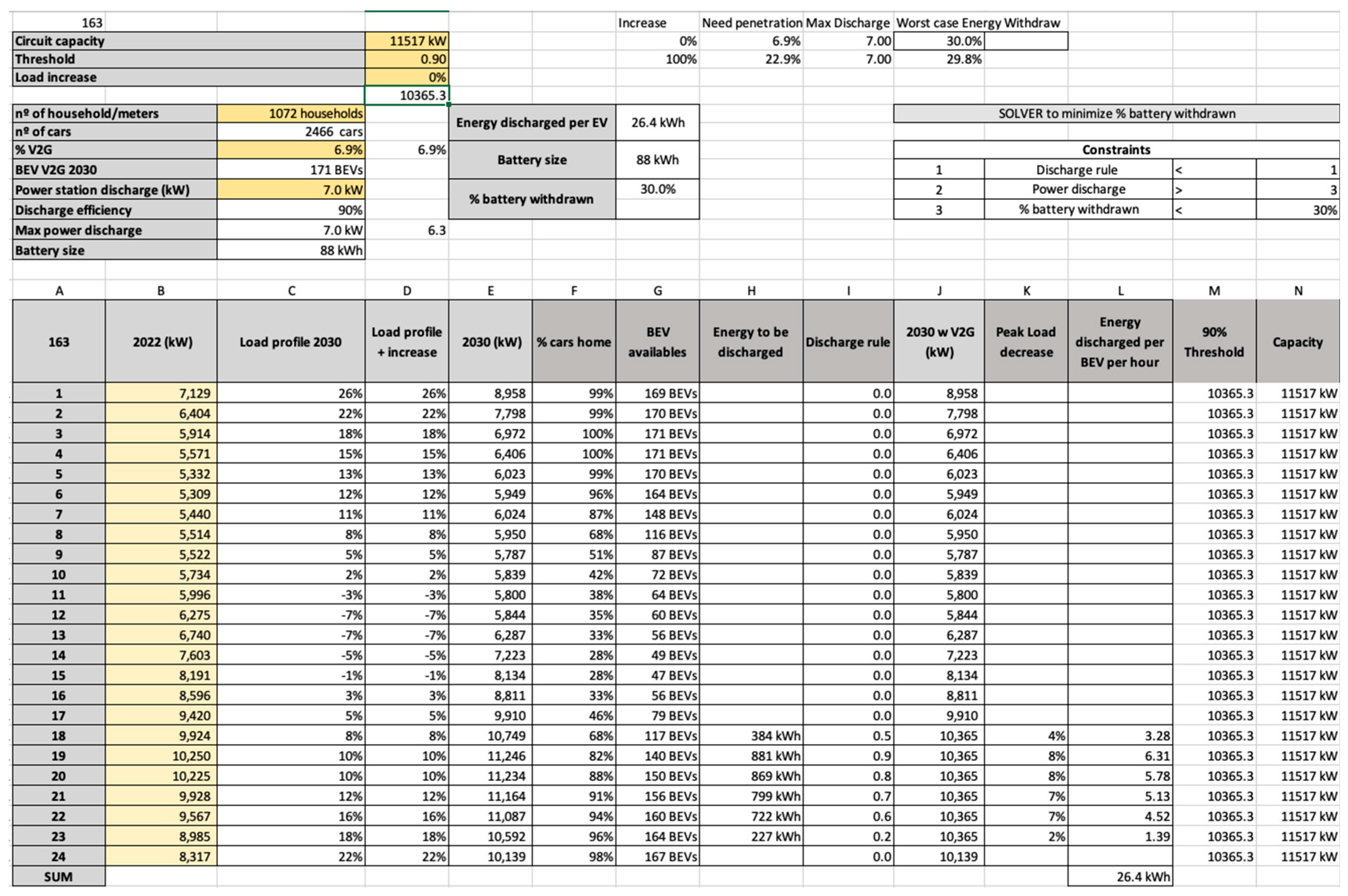Click the Worst case Energy Withdraw 30.0% cell
1348x896 pixels.
(939, 40)
